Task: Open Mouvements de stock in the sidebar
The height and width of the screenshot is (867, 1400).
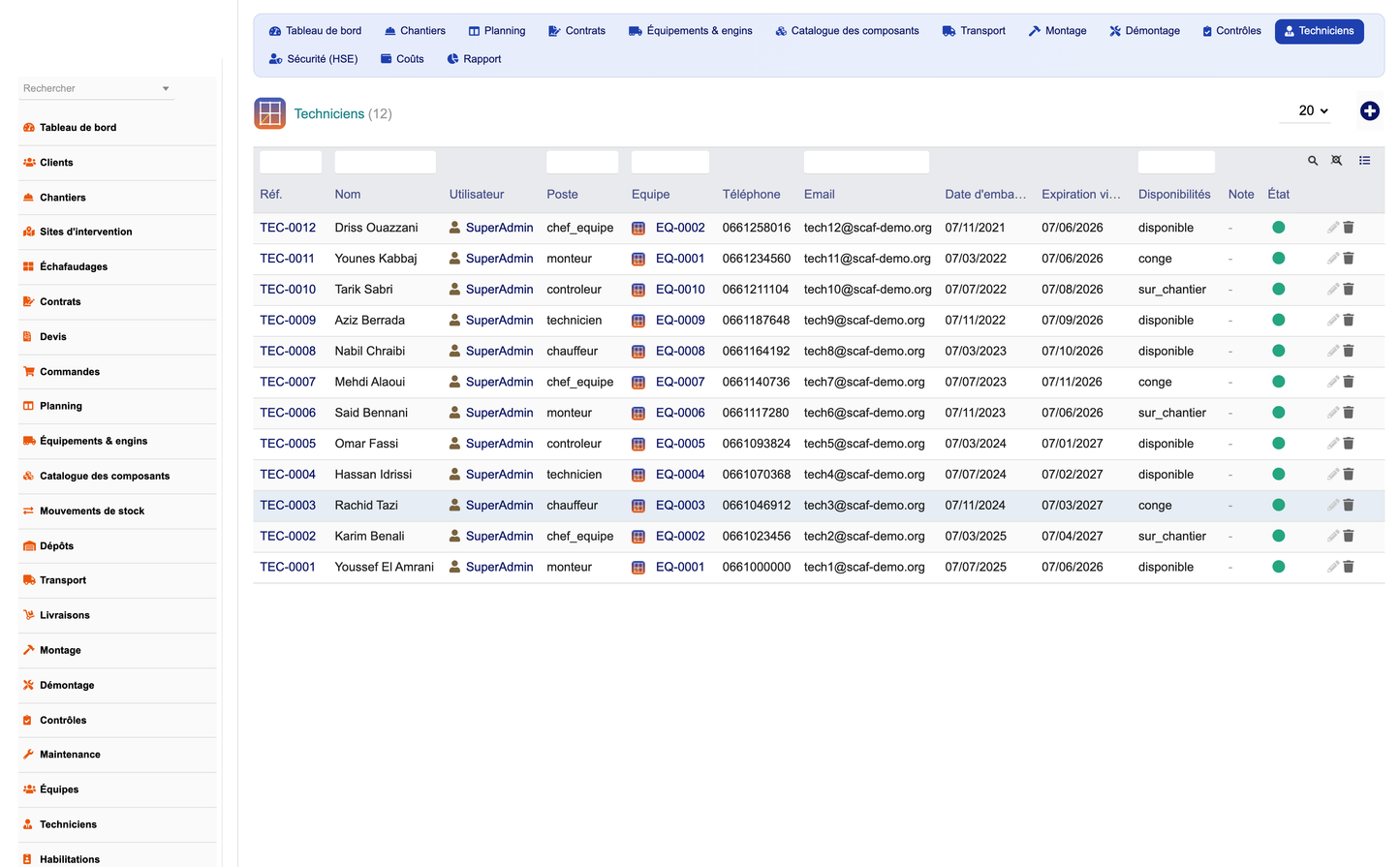Action: pyautogui.click(x=92, y=511)
